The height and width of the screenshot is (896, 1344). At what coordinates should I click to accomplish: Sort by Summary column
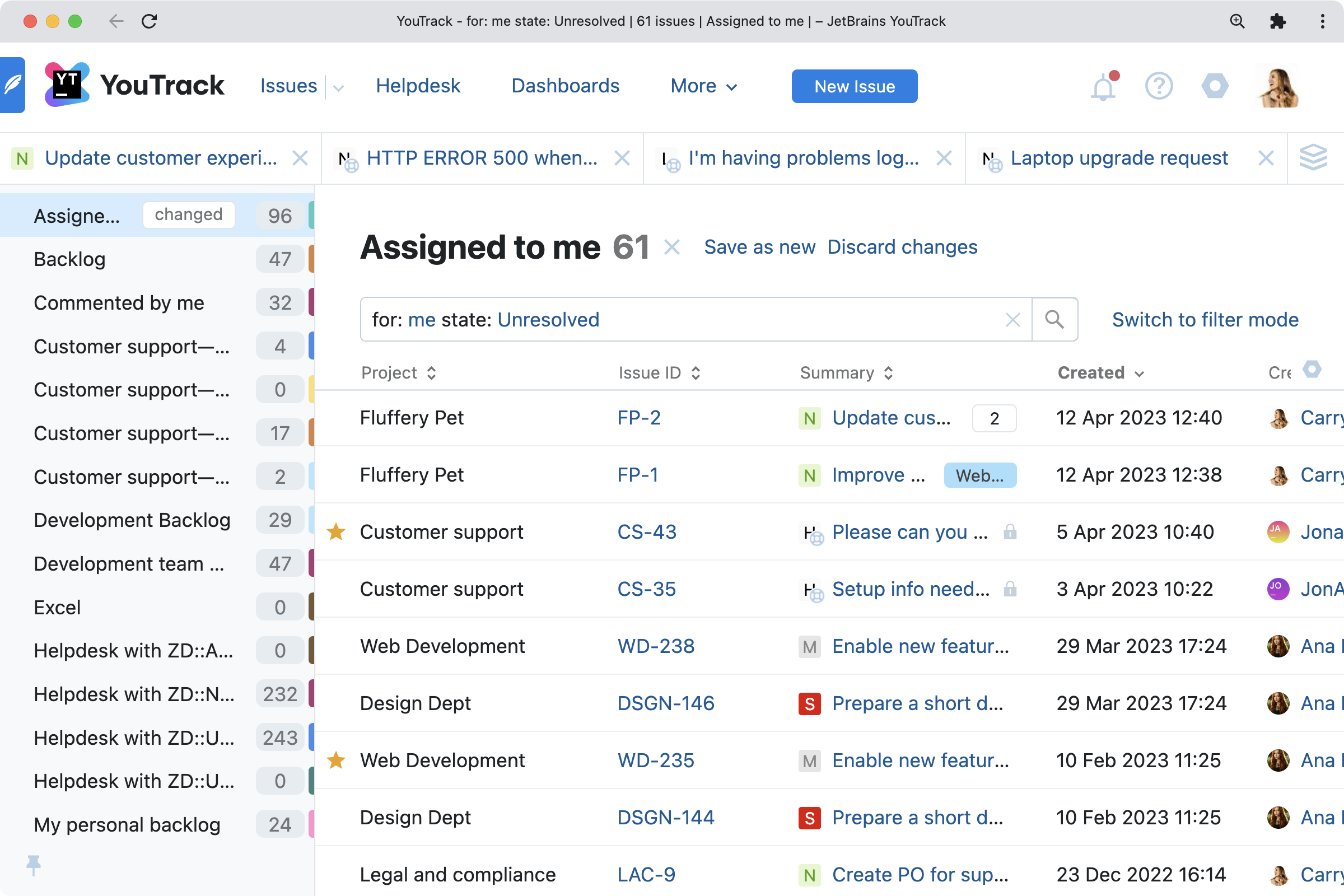[846, 372]
